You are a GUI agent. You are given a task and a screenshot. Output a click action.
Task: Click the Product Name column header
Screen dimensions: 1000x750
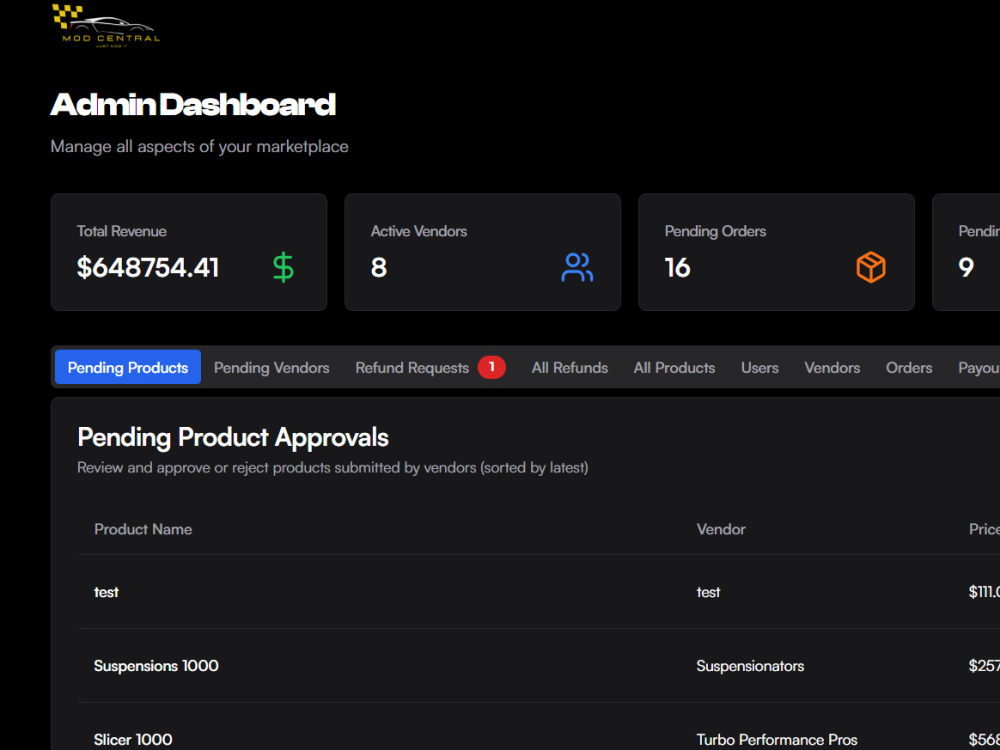[x=143, y=529]
